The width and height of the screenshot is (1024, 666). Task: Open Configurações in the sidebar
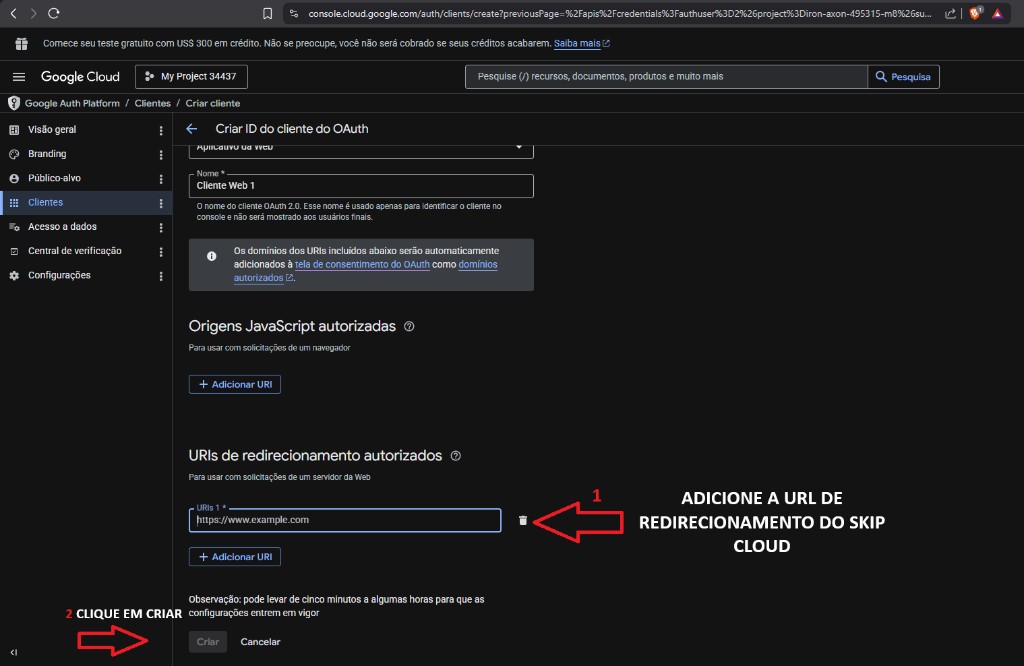click(59, 276)
